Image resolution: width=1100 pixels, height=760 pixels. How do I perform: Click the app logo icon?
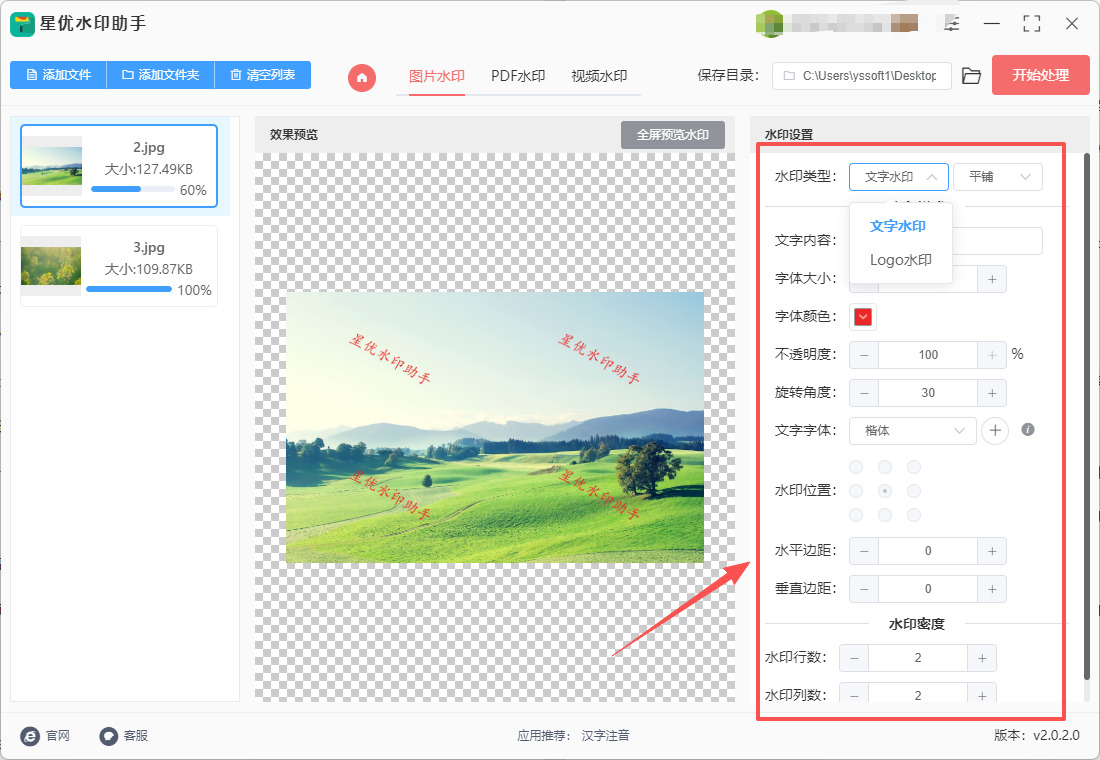pyautogui.click(x=22, y=24)
